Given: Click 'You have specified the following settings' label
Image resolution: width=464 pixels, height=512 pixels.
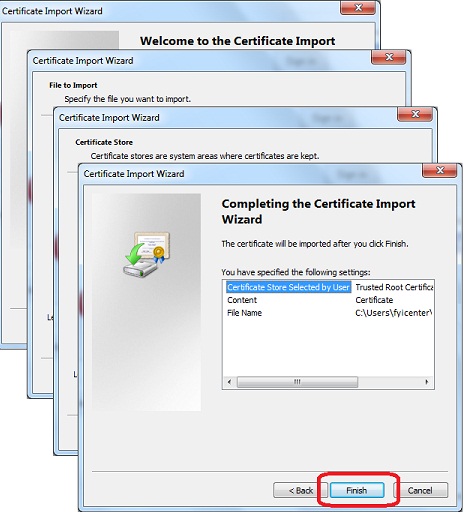Looking at the screenshot, I should [x=296, y=272].
